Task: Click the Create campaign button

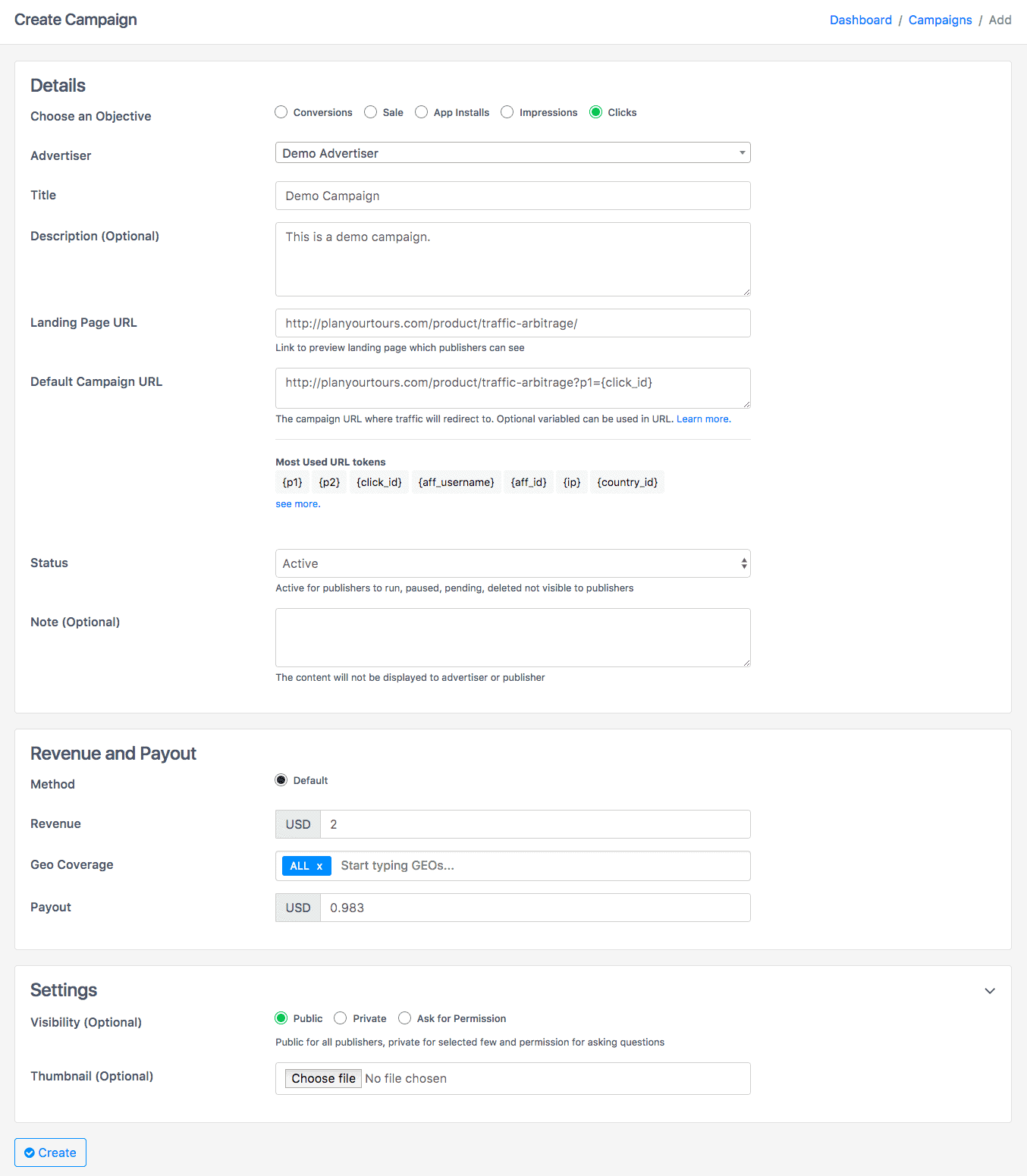Action: tap(50, 1152)
